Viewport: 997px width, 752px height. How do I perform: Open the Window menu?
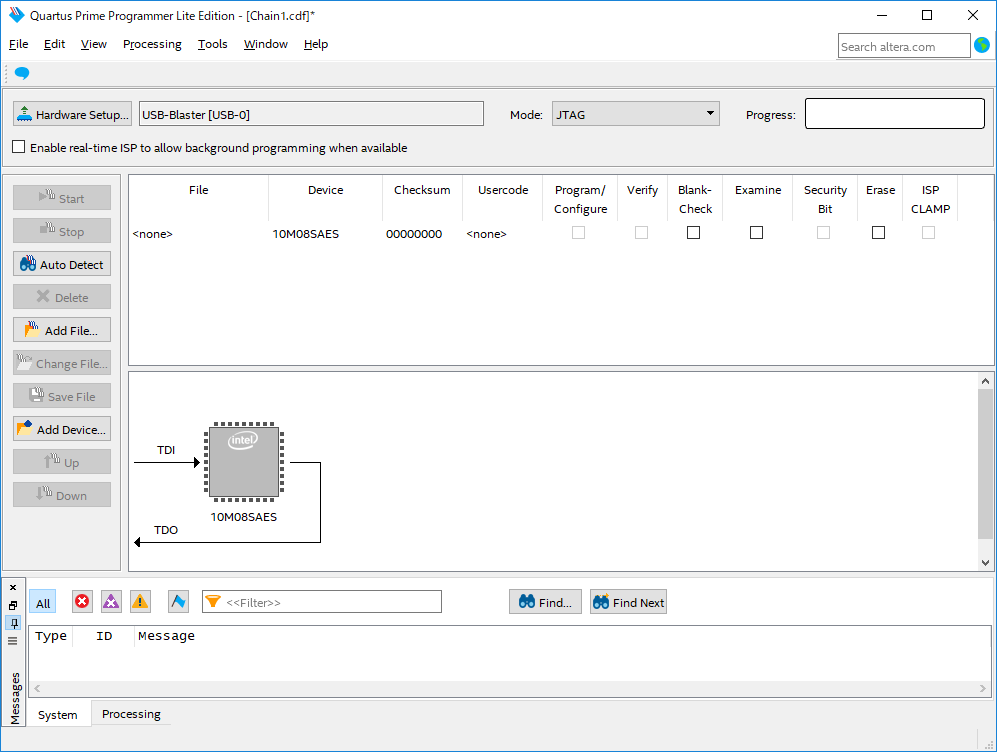point(266,44)
